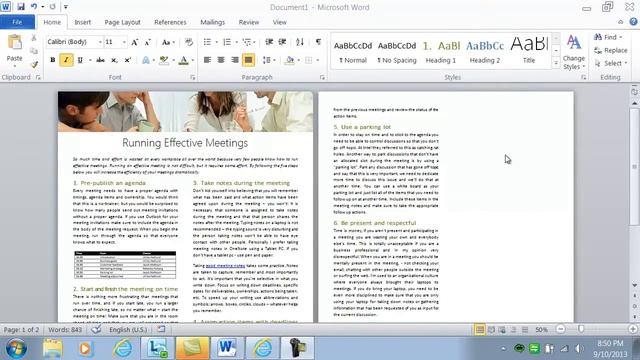The height and width of the screenshot is (360, 640).
Task: Click the Sort A-Z icon
Action: click(300, 42)
